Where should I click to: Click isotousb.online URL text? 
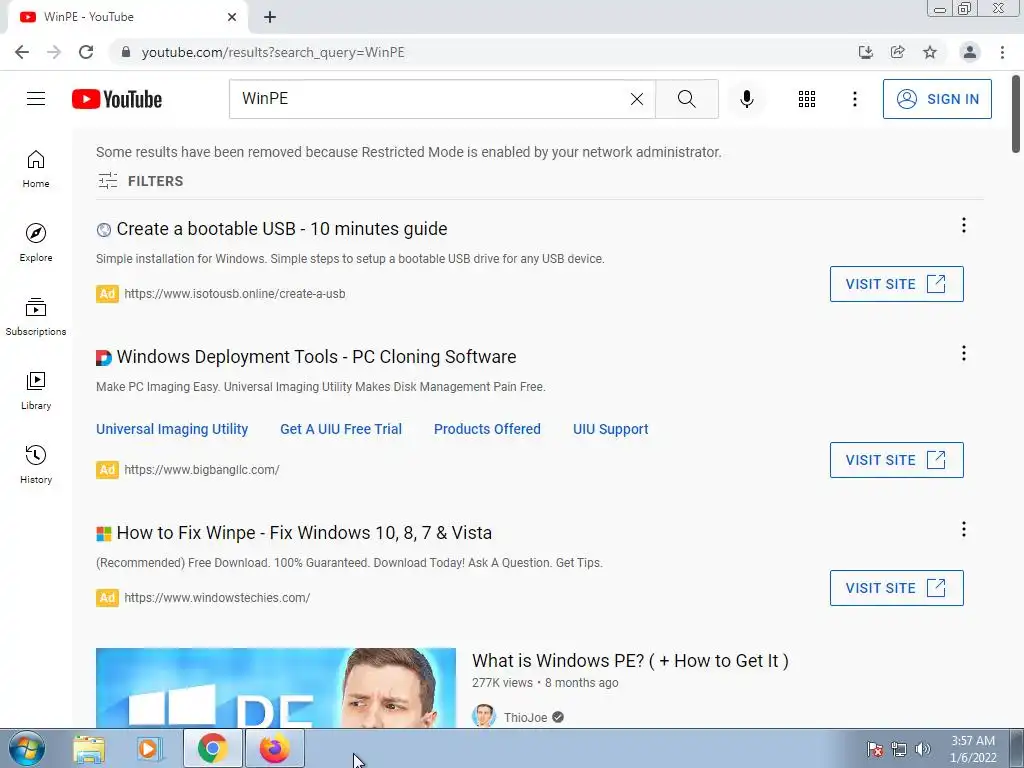(x=234, y=294)
